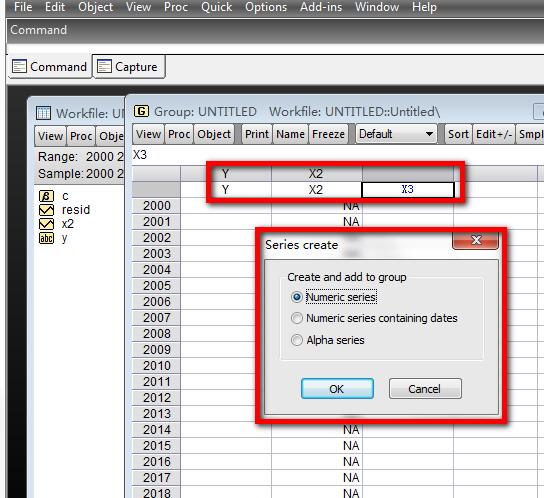Confirm series creation with OK
Screen dimensions: 544x498
coord(337,389)
